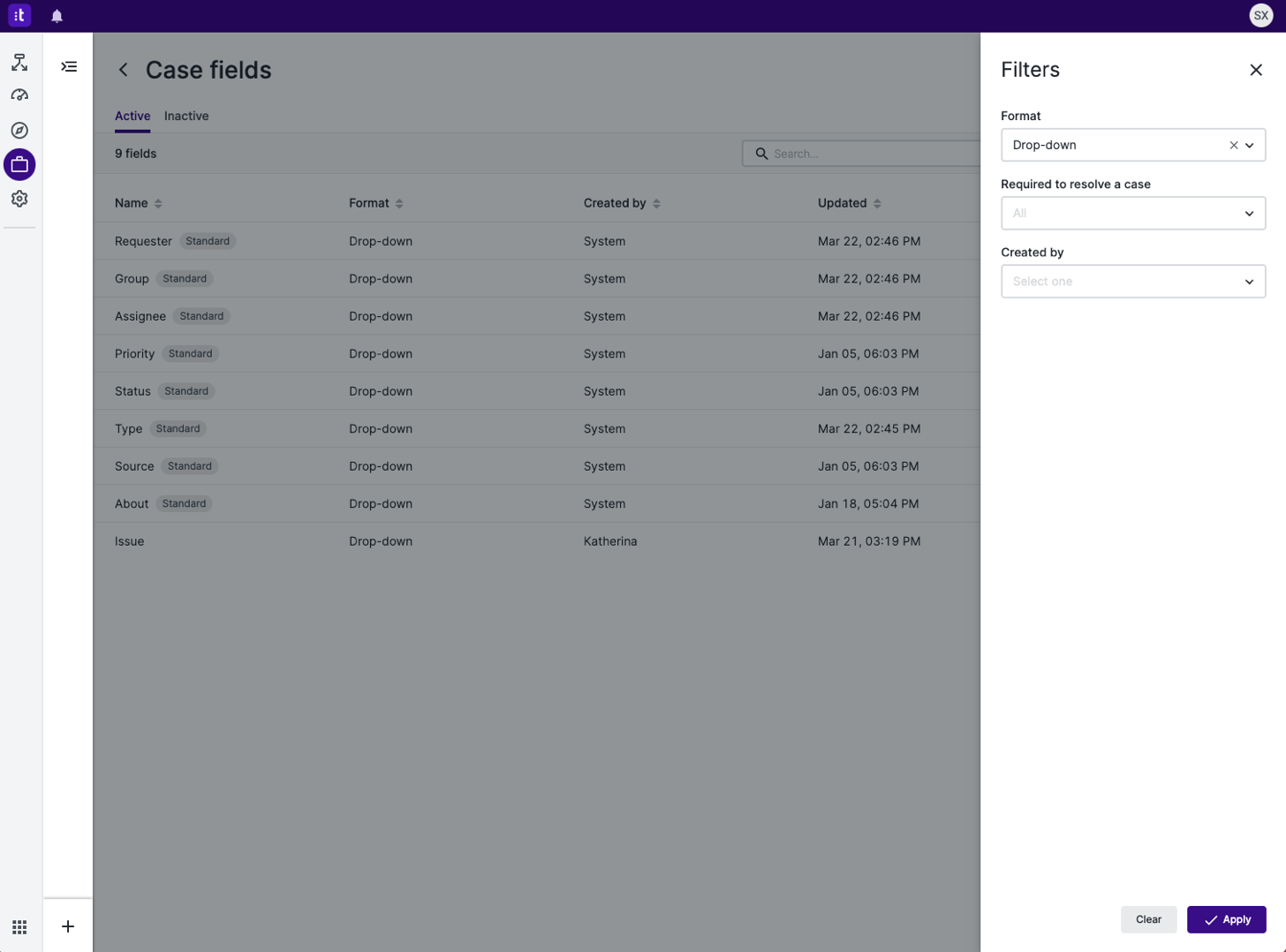Open the workflows icon in sidebar

[19, 63]
